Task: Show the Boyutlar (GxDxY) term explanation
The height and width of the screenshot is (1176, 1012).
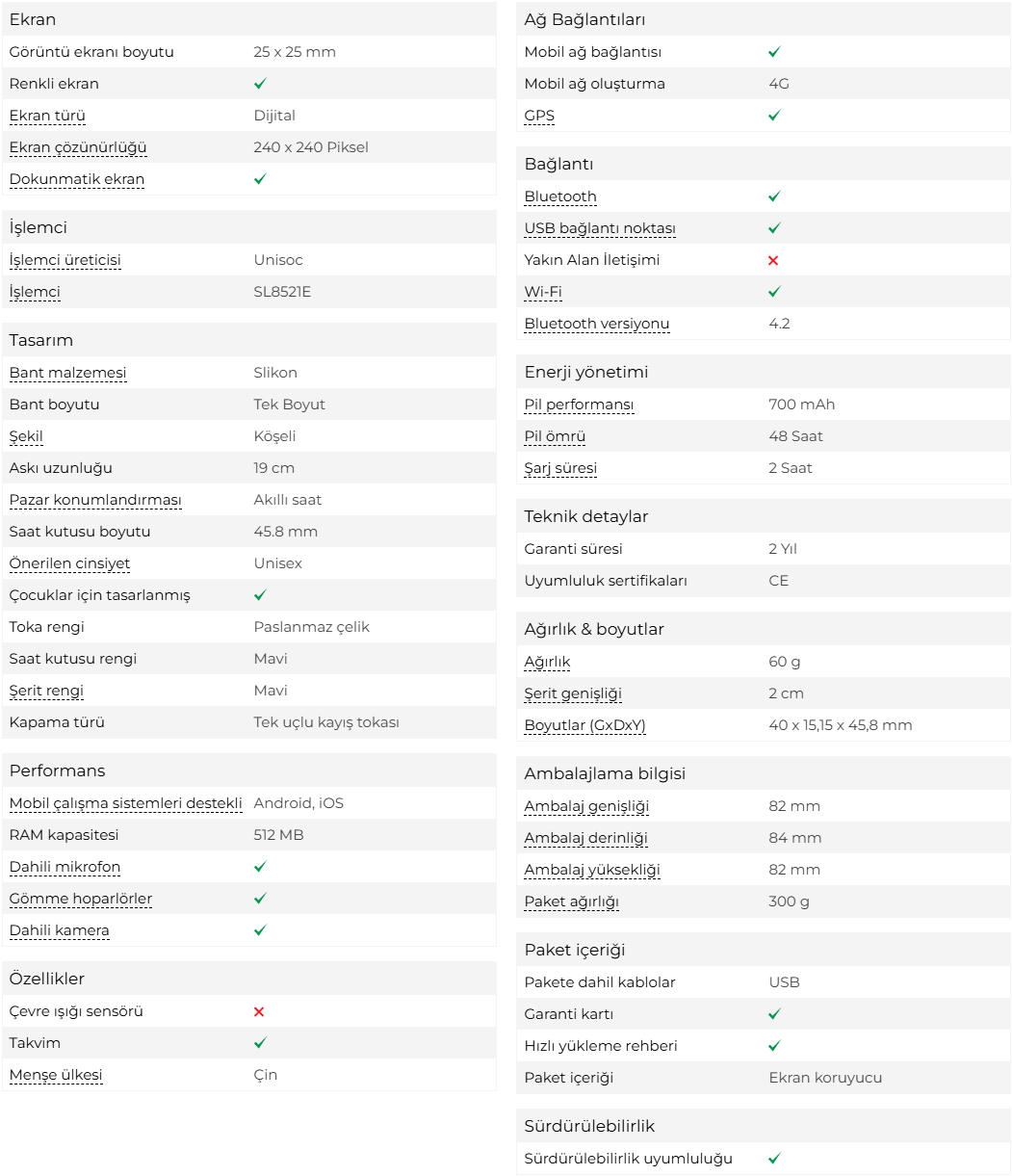Action: pyautogui.click(x=584, y=725)
